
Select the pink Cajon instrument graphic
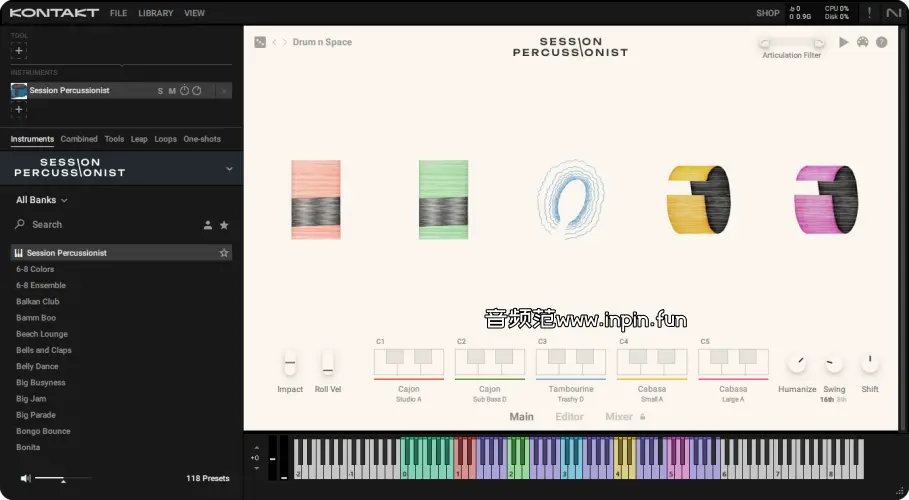click(x=316, y=200)
